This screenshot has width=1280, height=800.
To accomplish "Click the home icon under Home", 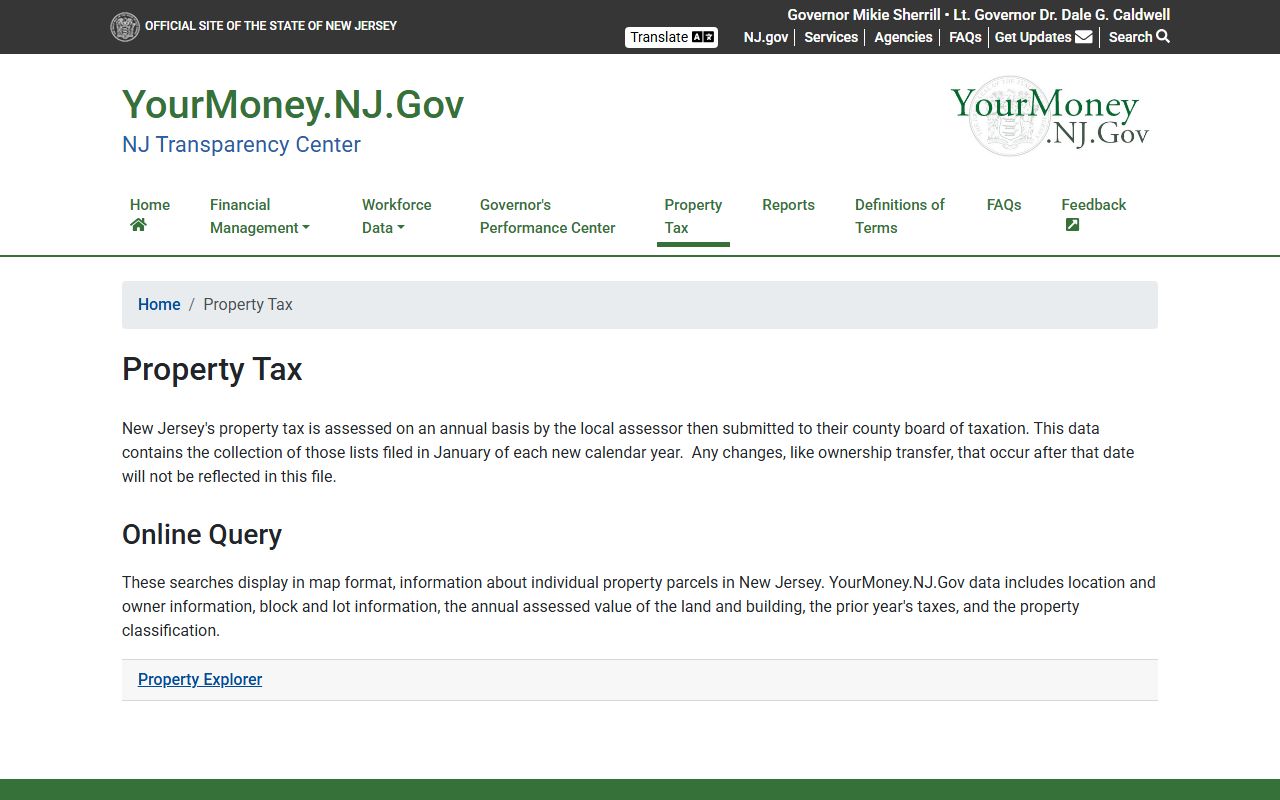I will point(138,225).
